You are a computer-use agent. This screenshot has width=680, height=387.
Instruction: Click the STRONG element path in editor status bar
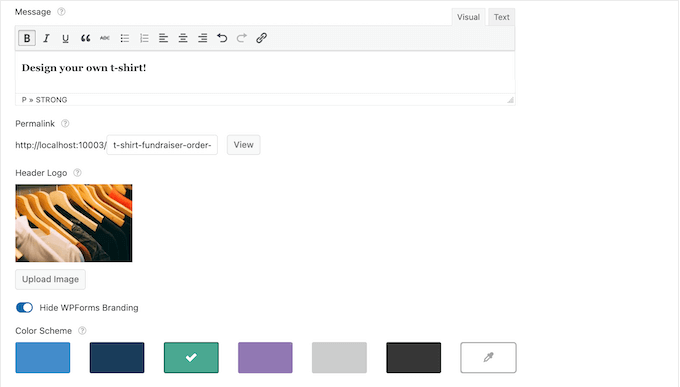click(x=51, y=100)
